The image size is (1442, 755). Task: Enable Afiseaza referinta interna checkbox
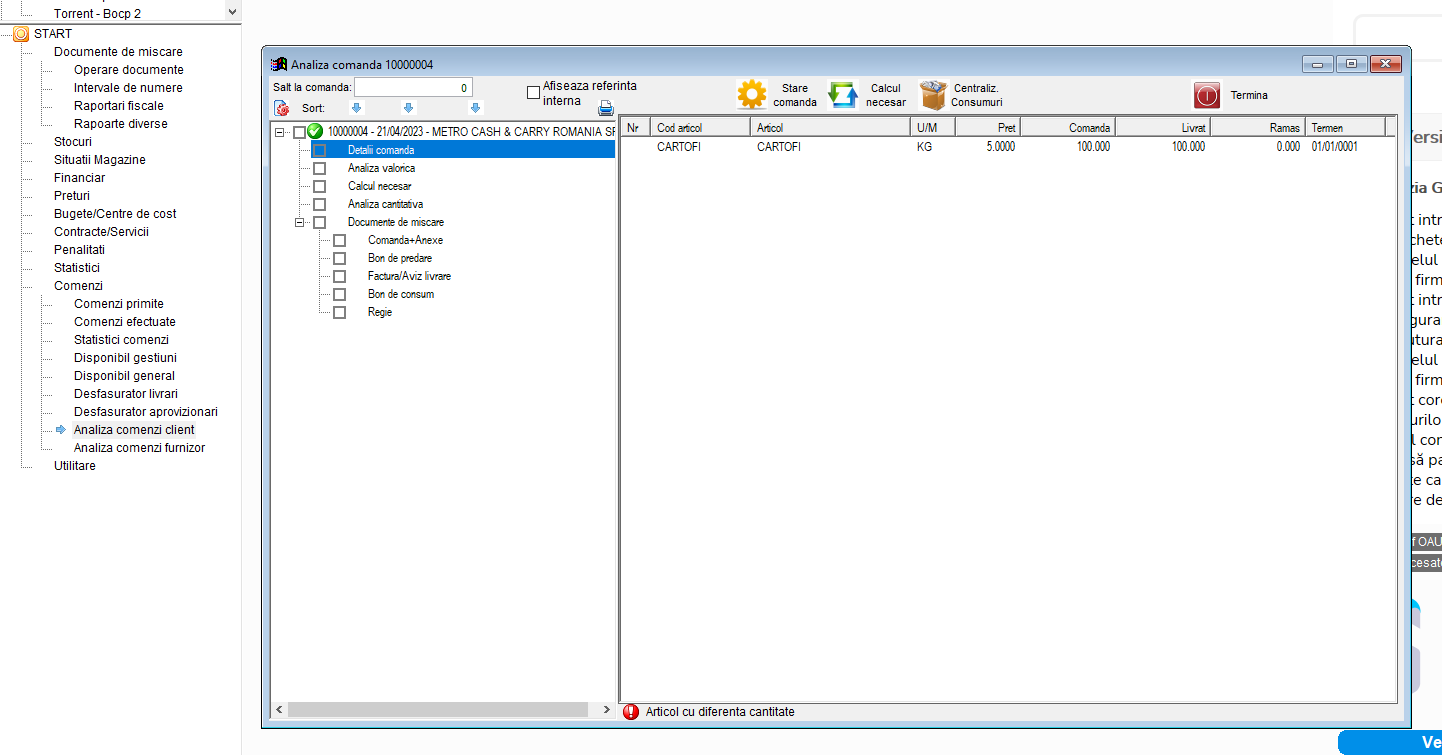click(533, 93)
